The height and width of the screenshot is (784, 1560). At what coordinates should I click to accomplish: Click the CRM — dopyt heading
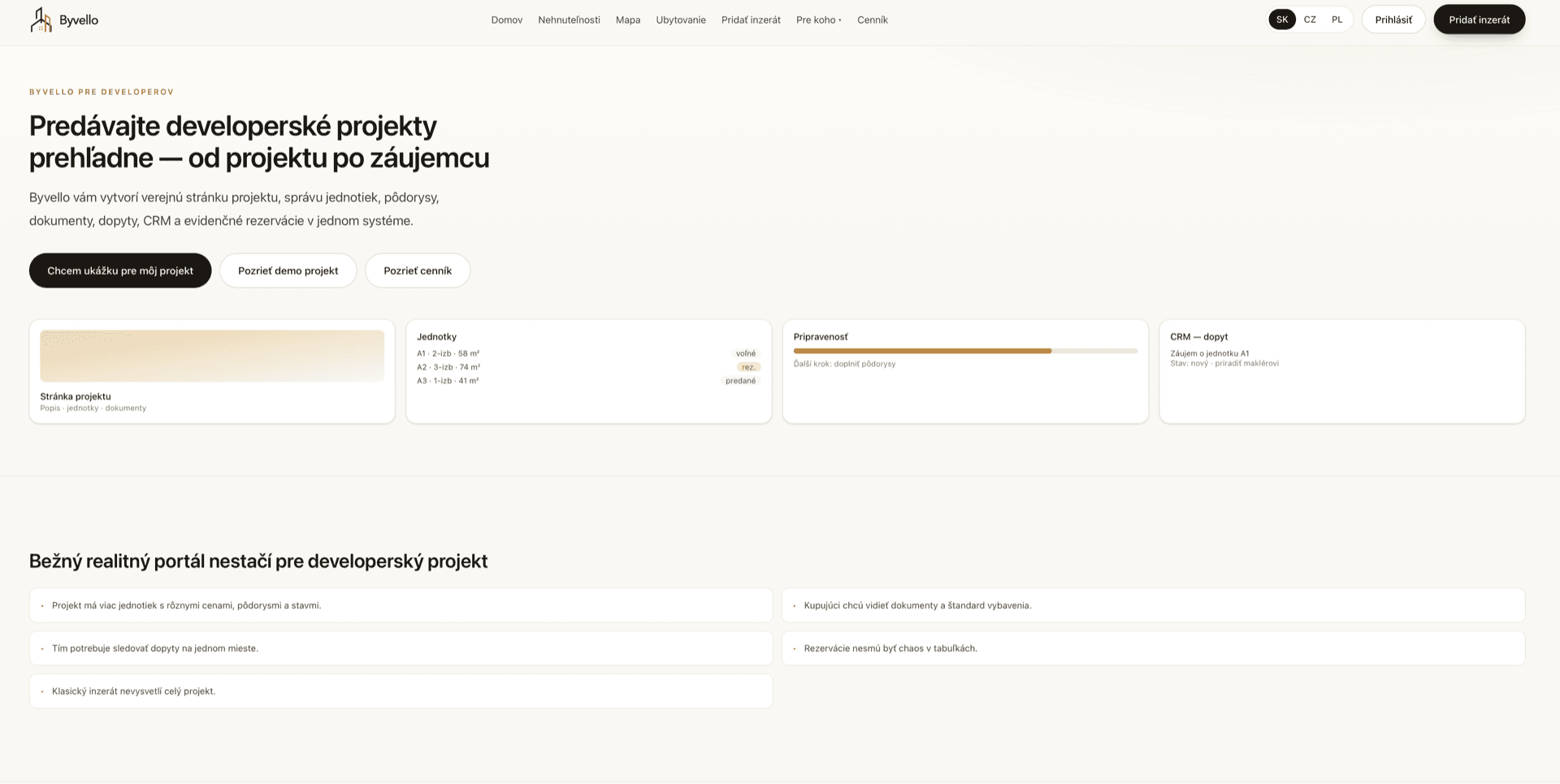tap(1199, 336)
